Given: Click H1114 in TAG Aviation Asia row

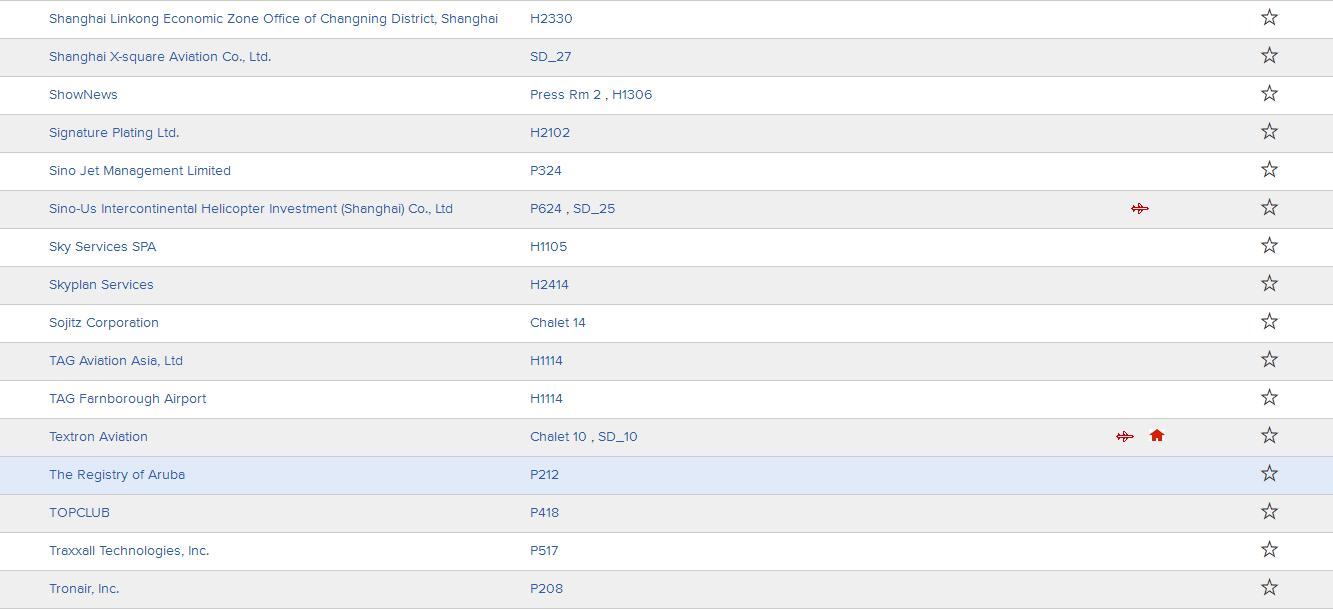Looking at the screenshot, I should click(x=546, y=360).
